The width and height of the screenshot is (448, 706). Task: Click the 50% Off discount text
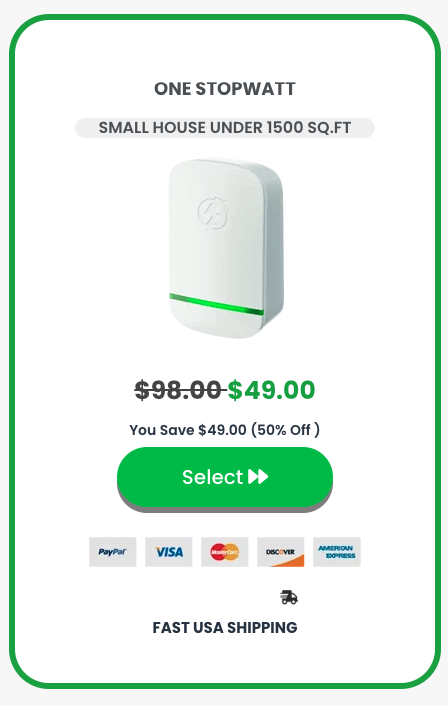[285, 430]
